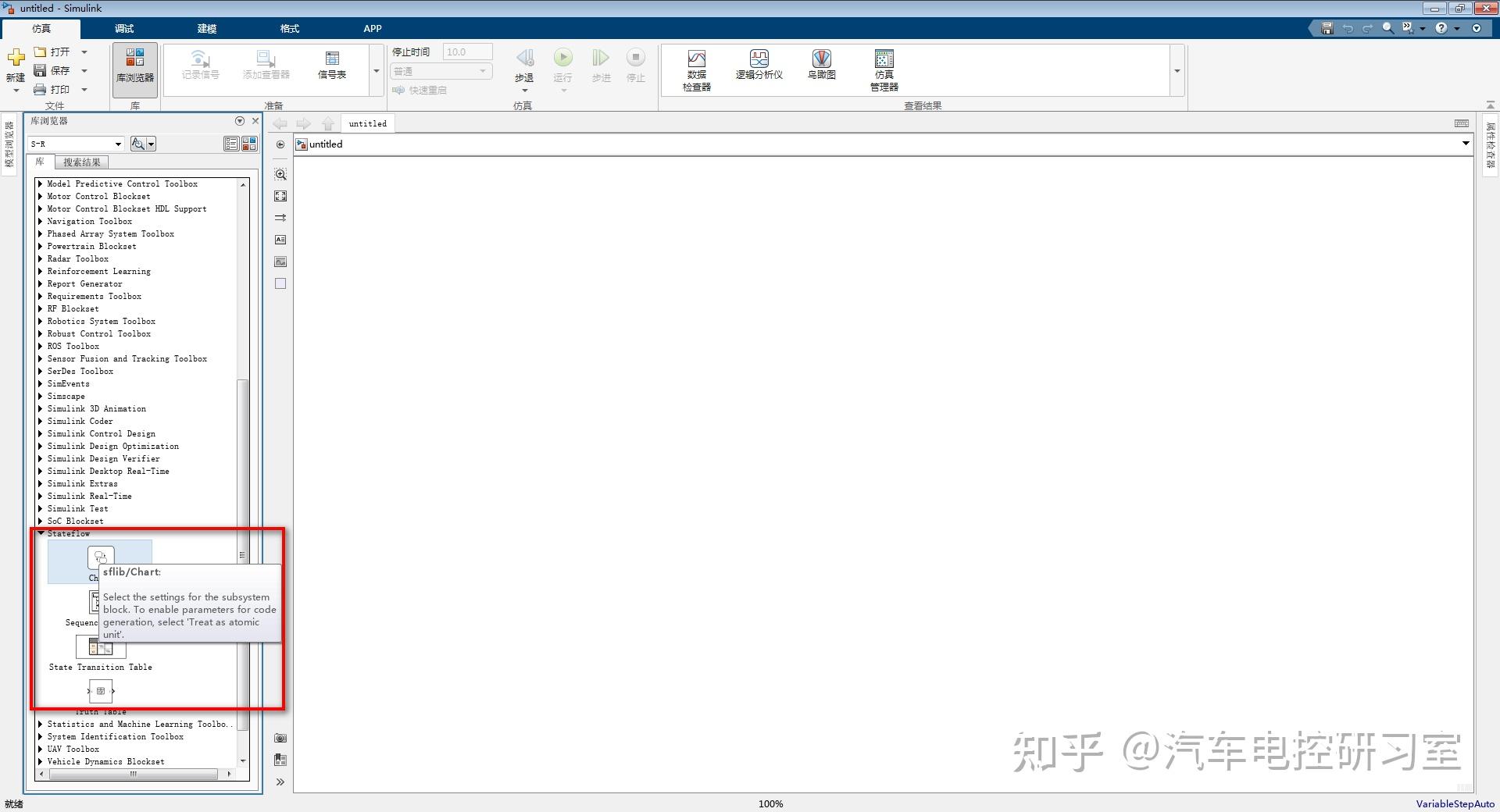This screenshot has width=1500, height=812.
Task: Click the 新建 new model icon
Action: coord(16,59)
